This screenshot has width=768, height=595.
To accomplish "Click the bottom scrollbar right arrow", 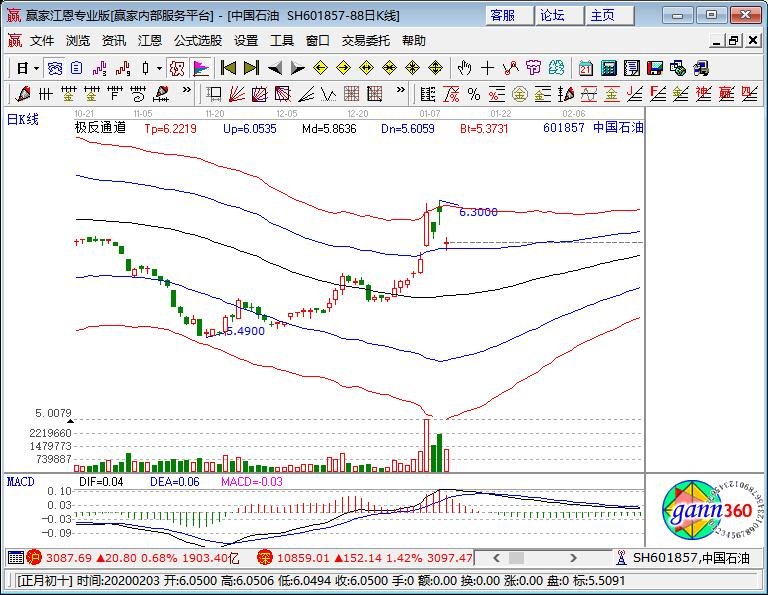I will pyautogui.click(x=573, y=558).
